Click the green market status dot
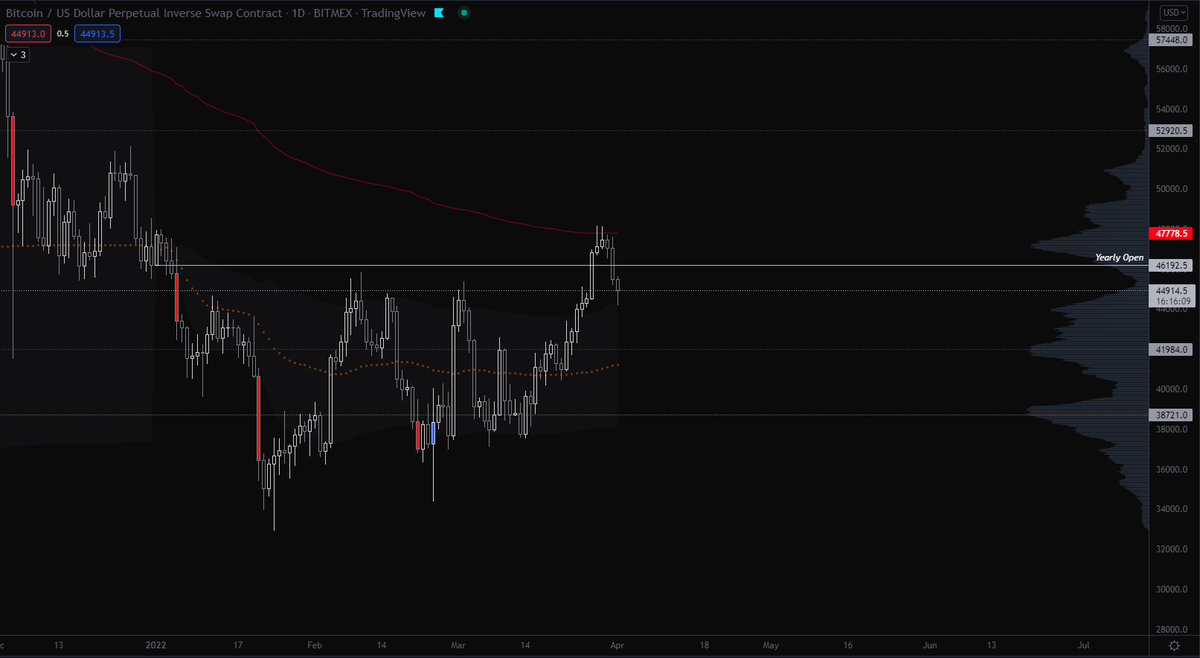This screenshot has width=1200, height=658. tap(466, 13)
